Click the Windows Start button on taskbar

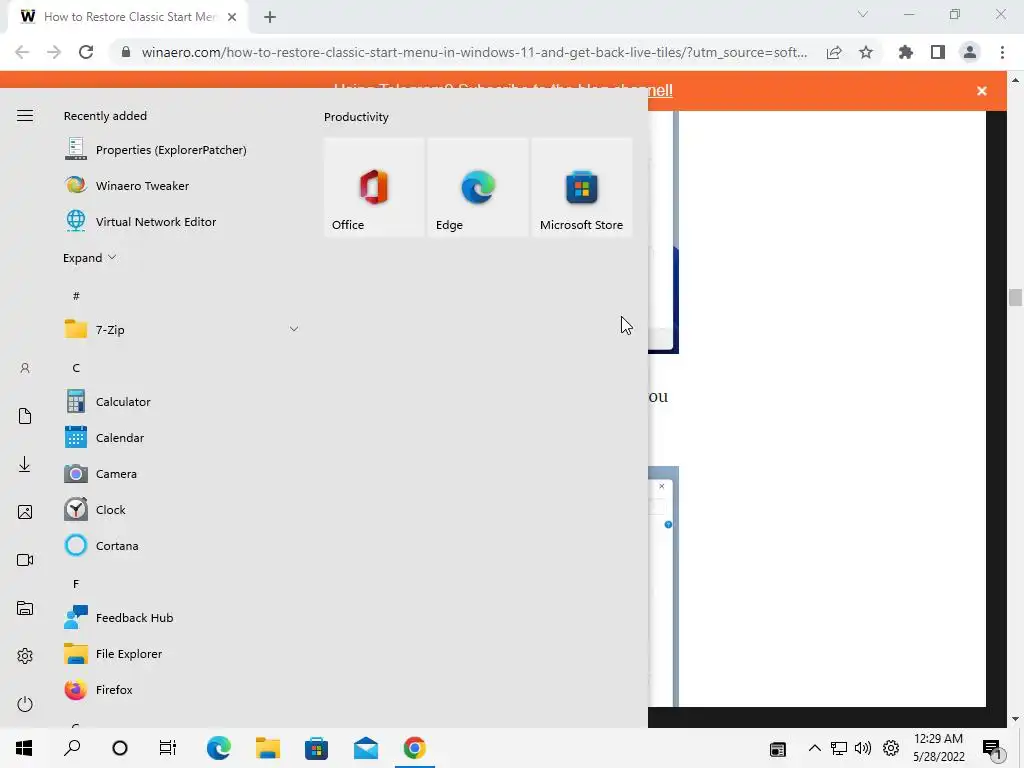(x=24, y=748)
